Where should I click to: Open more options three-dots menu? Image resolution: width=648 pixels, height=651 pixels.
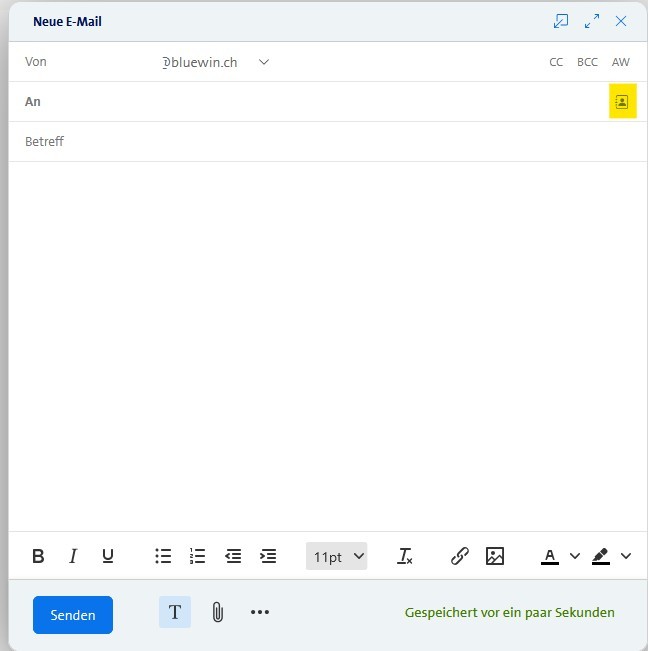(260, 612)
